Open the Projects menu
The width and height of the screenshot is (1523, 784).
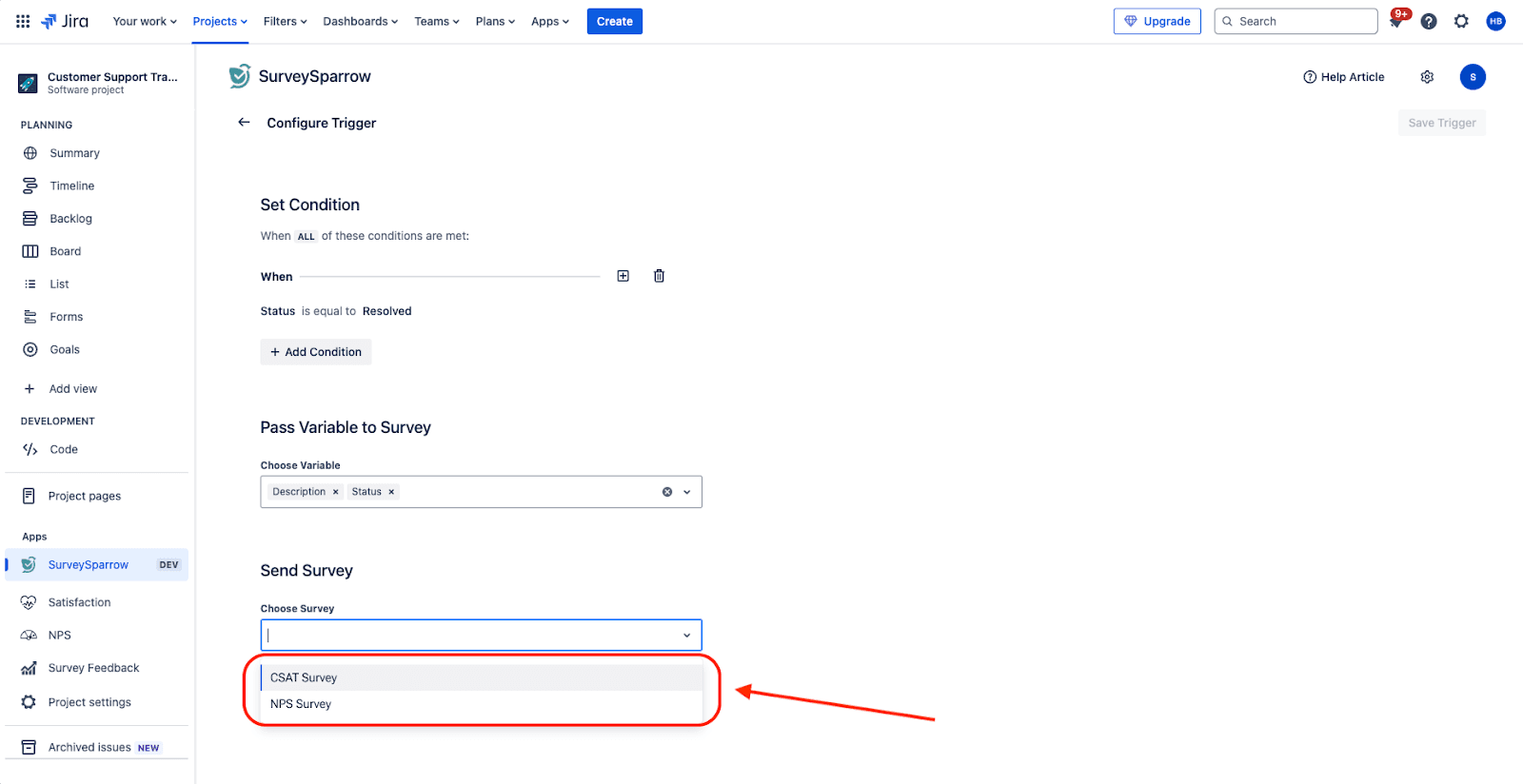point(220,21)
